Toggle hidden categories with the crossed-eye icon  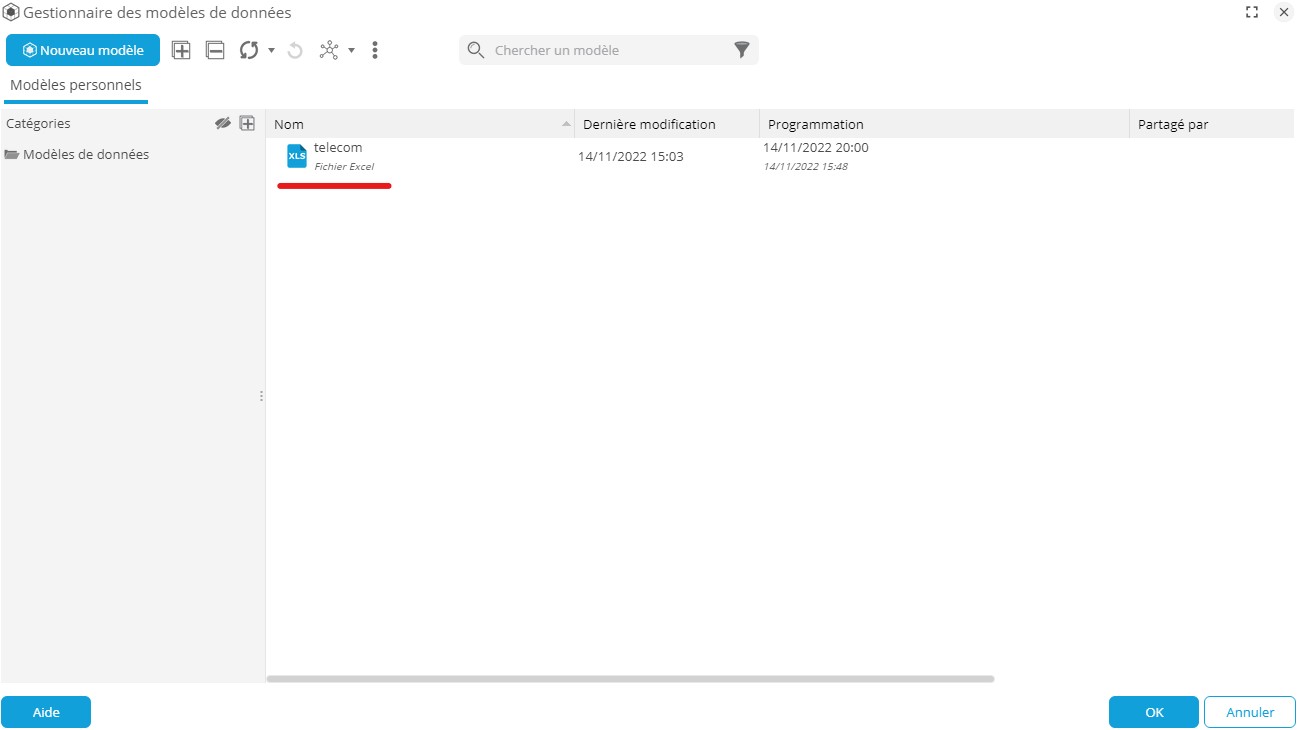point(223,123)
